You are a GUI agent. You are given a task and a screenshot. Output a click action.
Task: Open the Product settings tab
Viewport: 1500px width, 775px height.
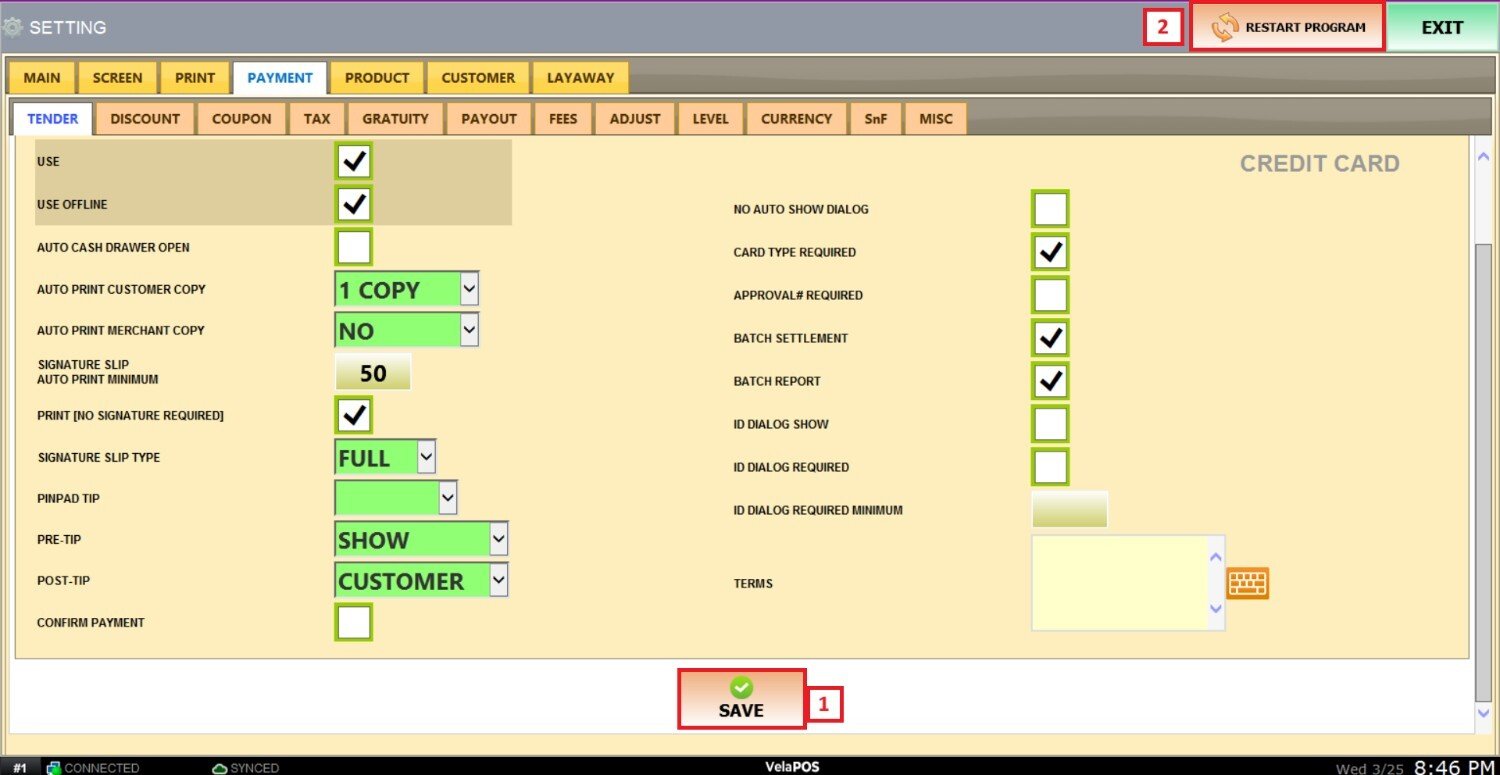[377, 78]
